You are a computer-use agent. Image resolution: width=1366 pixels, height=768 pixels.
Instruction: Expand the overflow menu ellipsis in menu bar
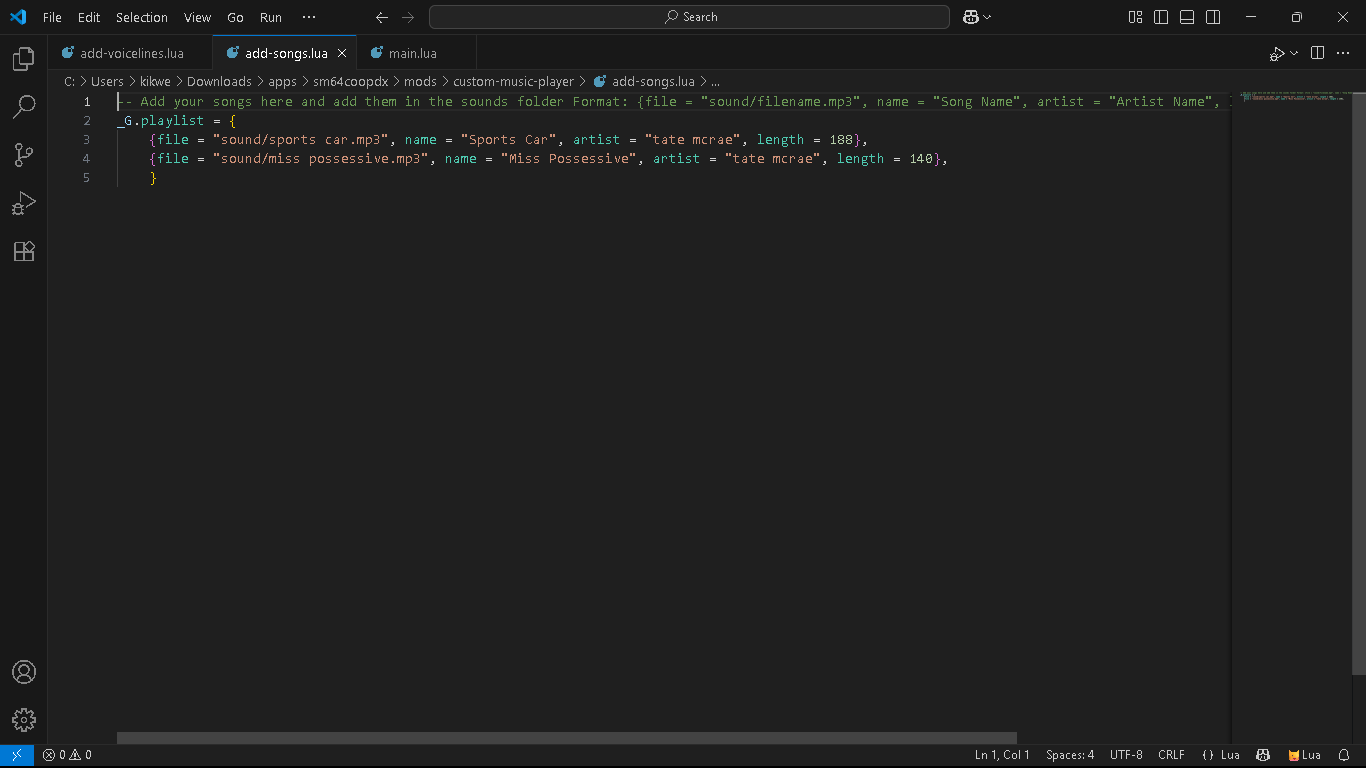308,17
